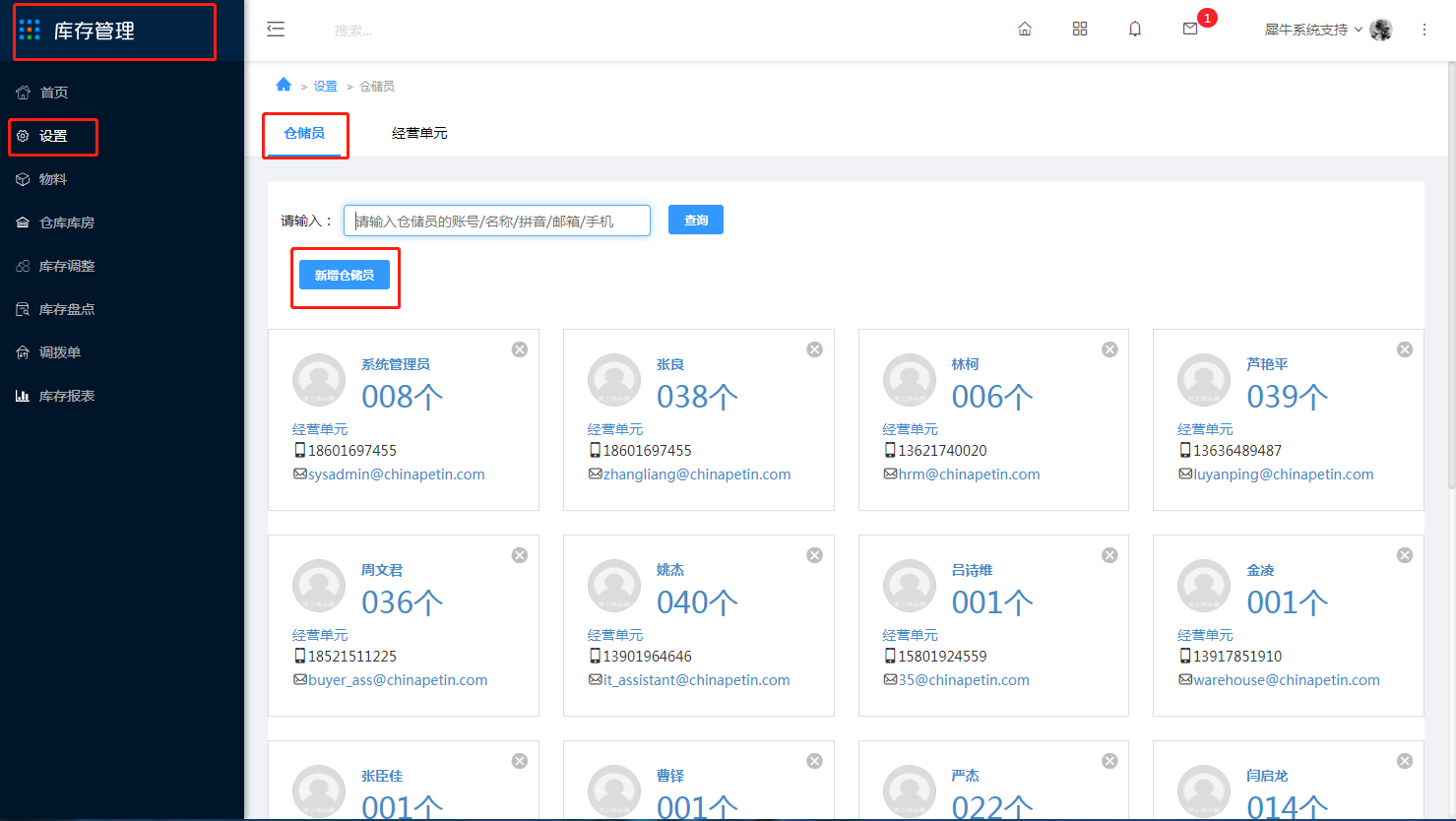Image resolution: width=1456 pixels, height=821 pixels.
Task: Remove the 张良 card with its close icon
Action: [815, 349]
